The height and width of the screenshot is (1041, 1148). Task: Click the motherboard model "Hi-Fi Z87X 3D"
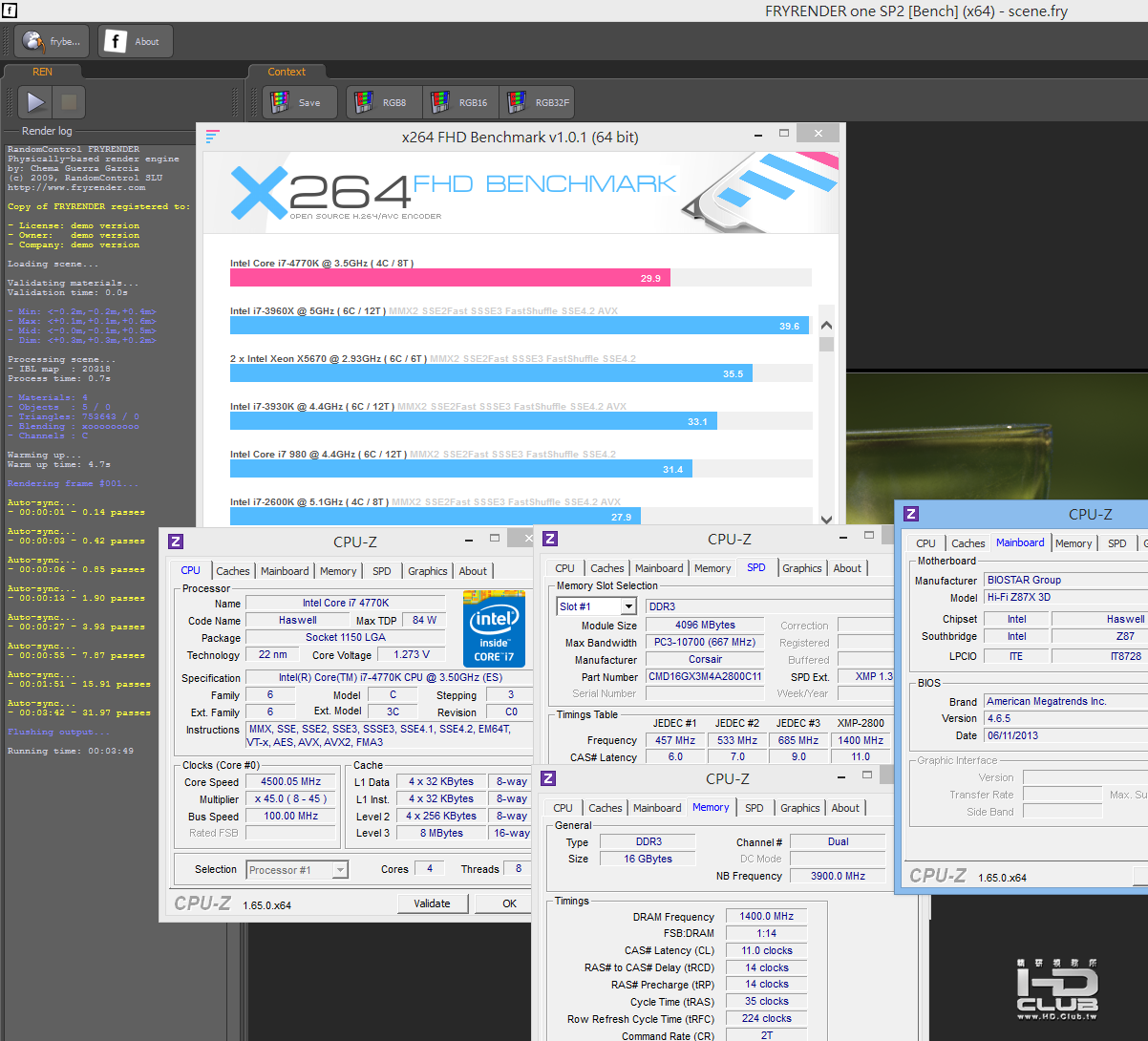click(x=1066, y=597)
